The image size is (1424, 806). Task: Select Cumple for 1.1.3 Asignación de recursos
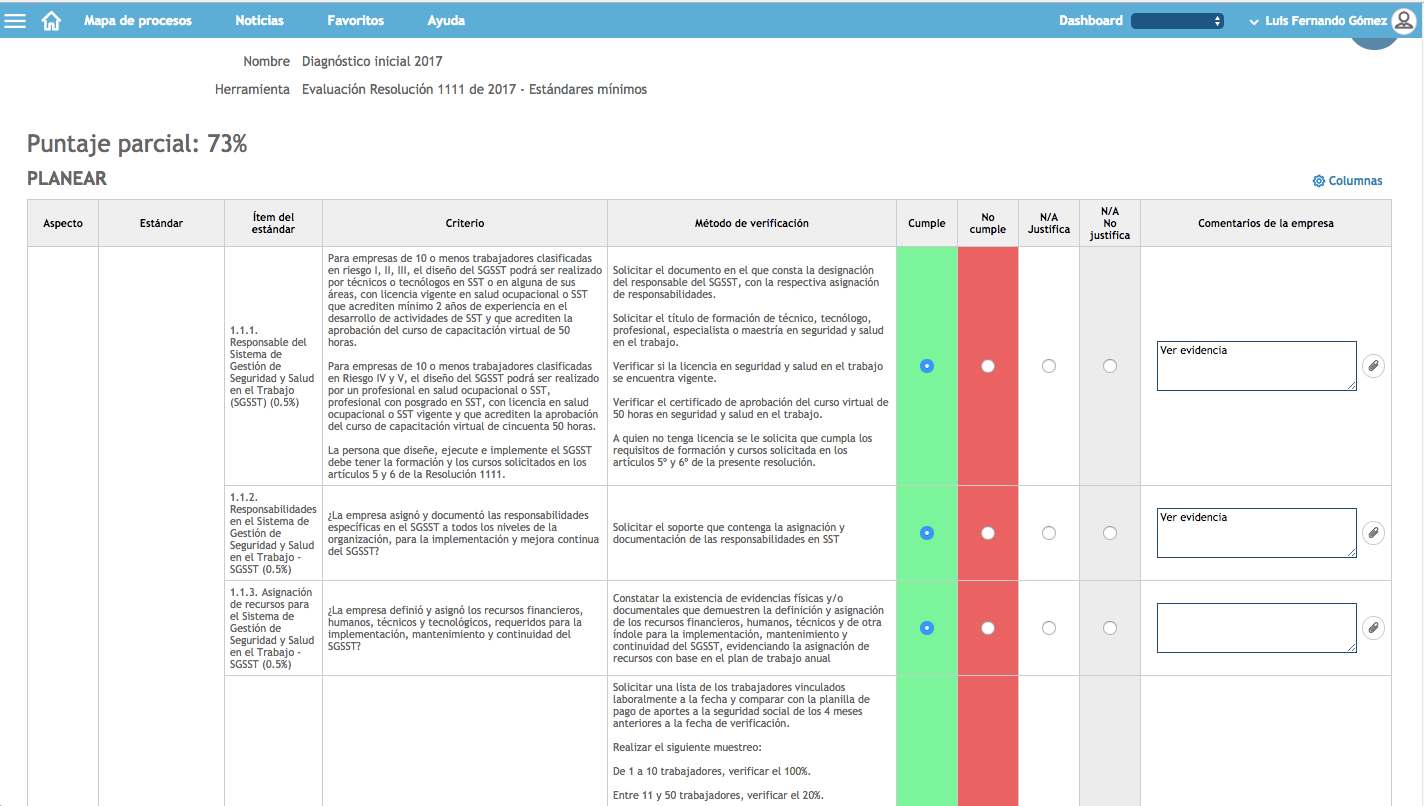coord(927,628)
